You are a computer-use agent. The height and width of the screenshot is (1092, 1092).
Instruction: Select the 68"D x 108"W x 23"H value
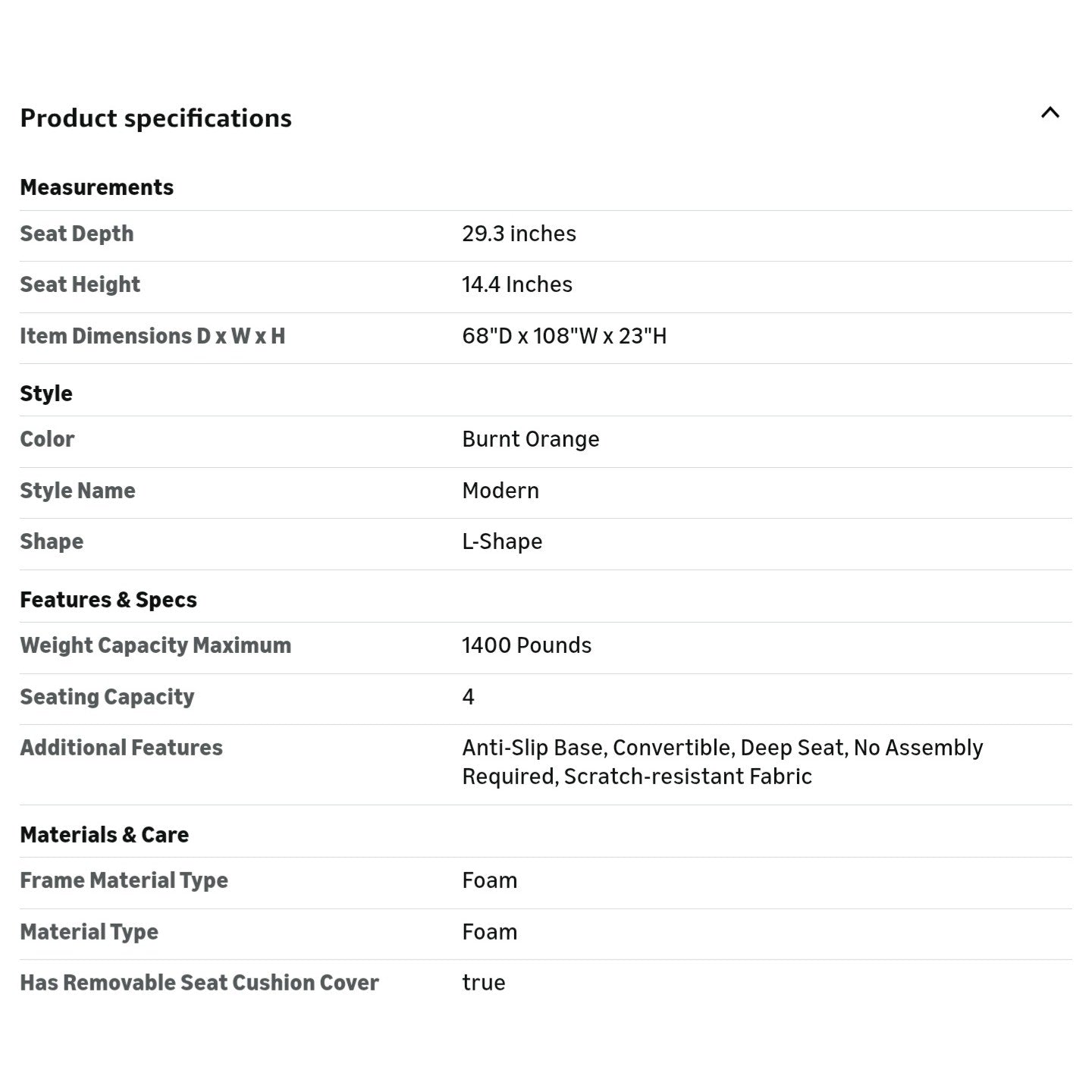point(564,336)
